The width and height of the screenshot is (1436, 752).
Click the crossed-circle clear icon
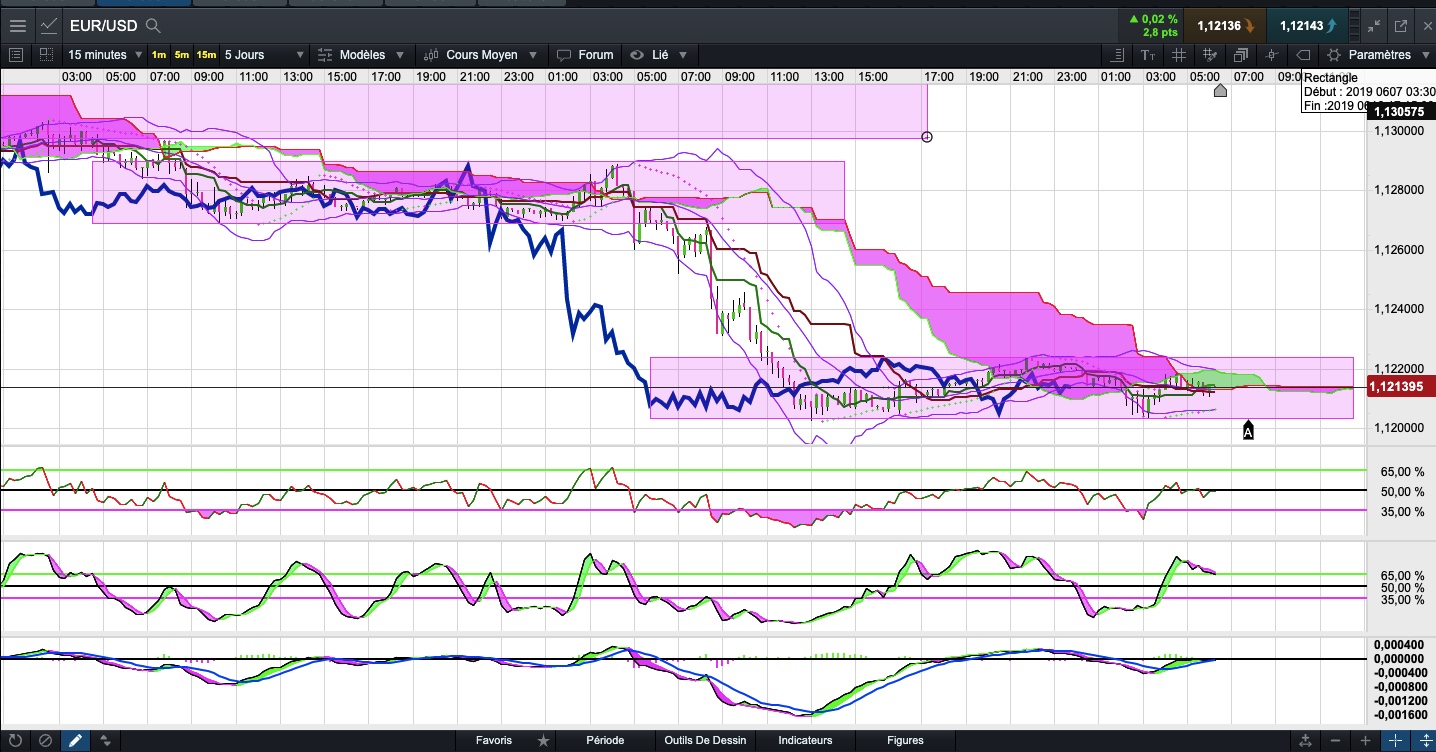pyautogui.click(x=45, y=741)
